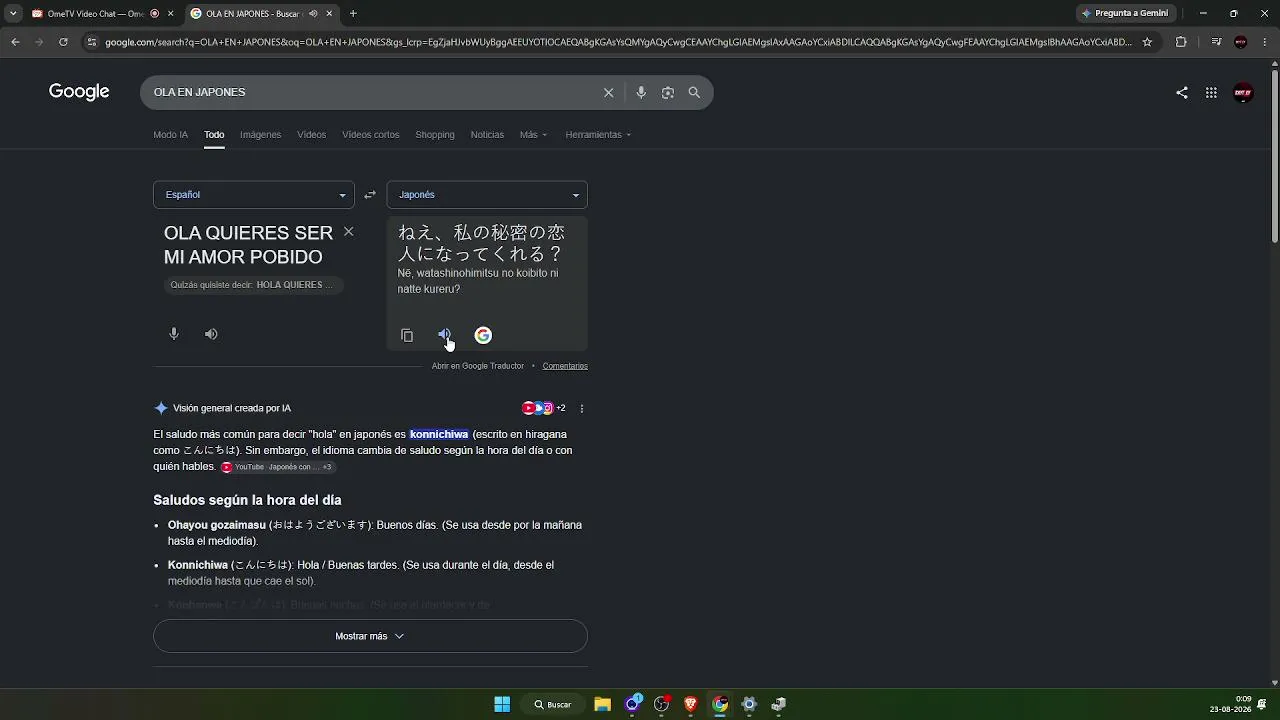Copy the Japanese translation text
The width and height of the screenshot is (1280, 720).
[407, 335]
